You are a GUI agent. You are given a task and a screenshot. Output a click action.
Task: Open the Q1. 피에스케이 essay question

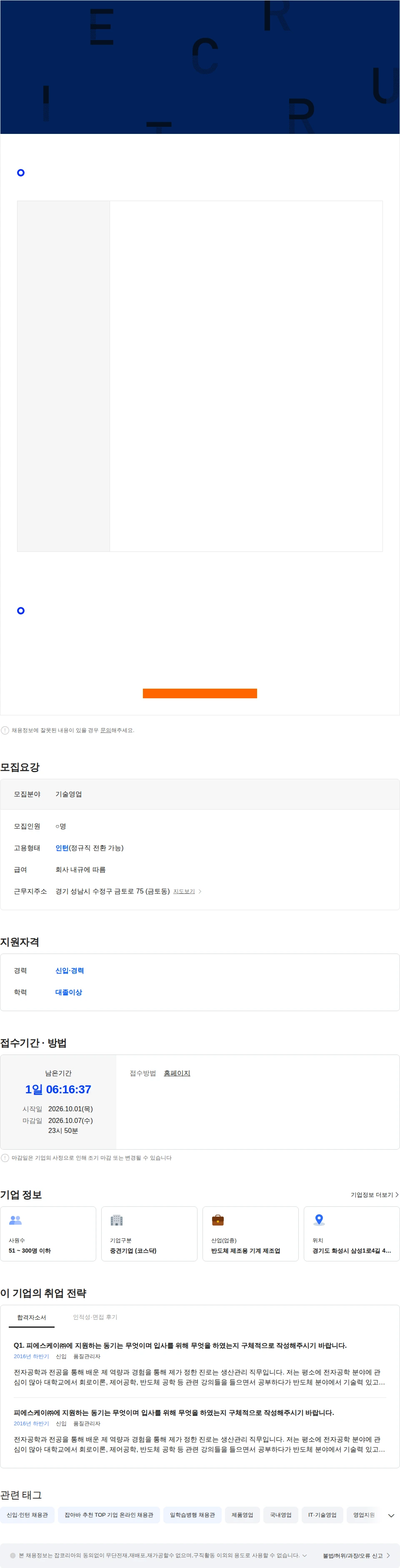coord(180,1345)
